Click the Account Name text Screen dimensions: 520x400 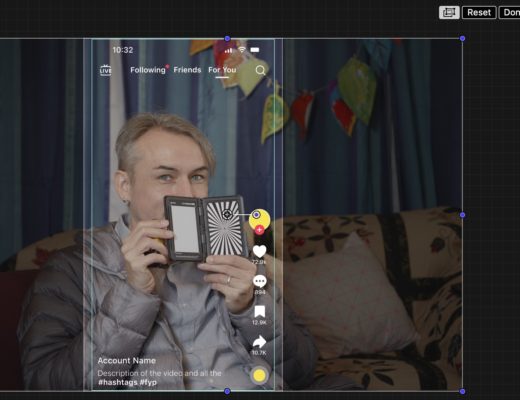(x=127, y=361)
